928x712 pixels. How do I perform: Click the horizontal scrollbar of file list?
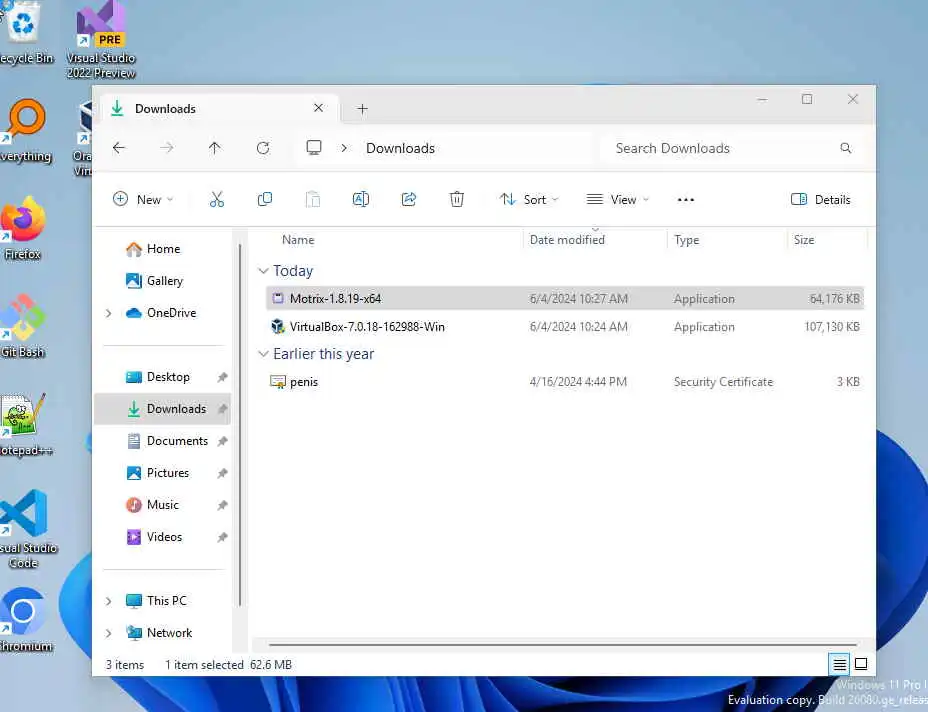pos(562,644)
